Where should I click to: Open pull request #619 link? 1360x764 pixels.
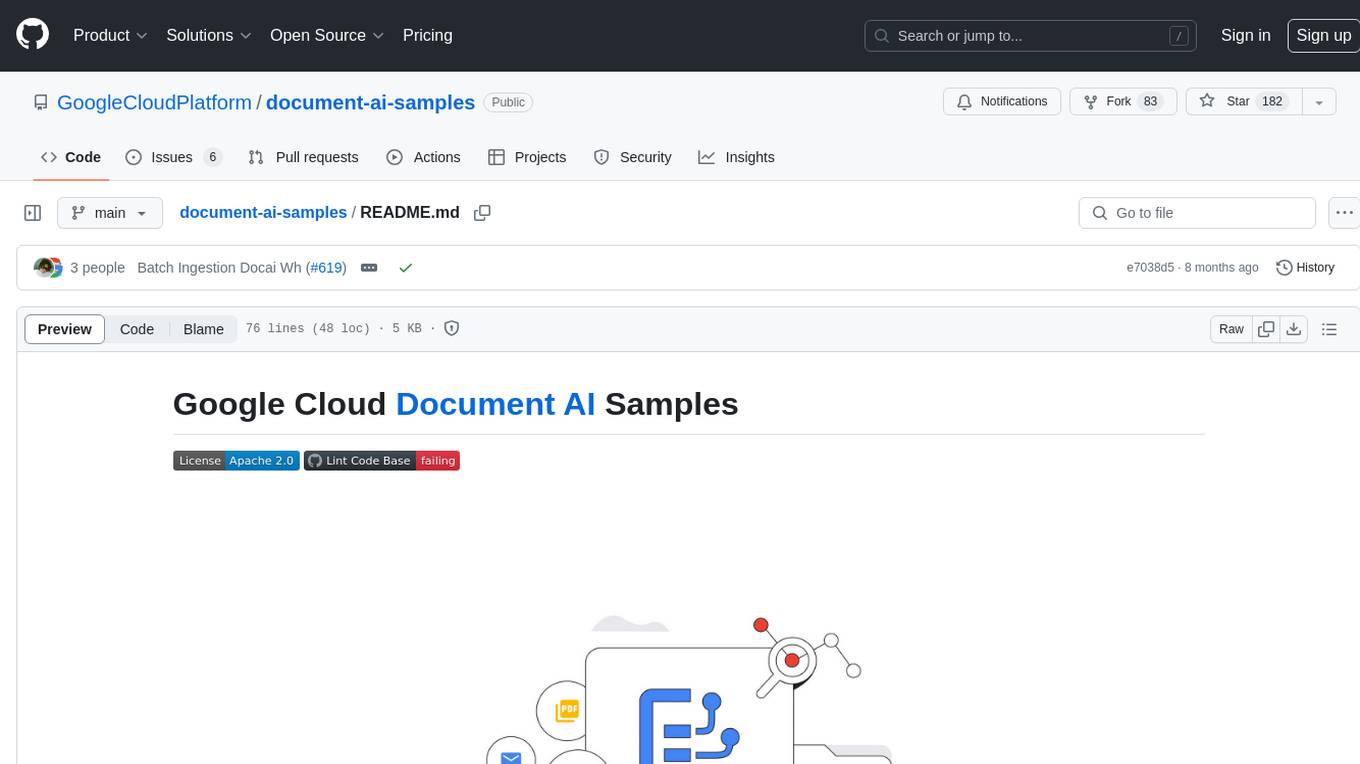coord(326,268)
